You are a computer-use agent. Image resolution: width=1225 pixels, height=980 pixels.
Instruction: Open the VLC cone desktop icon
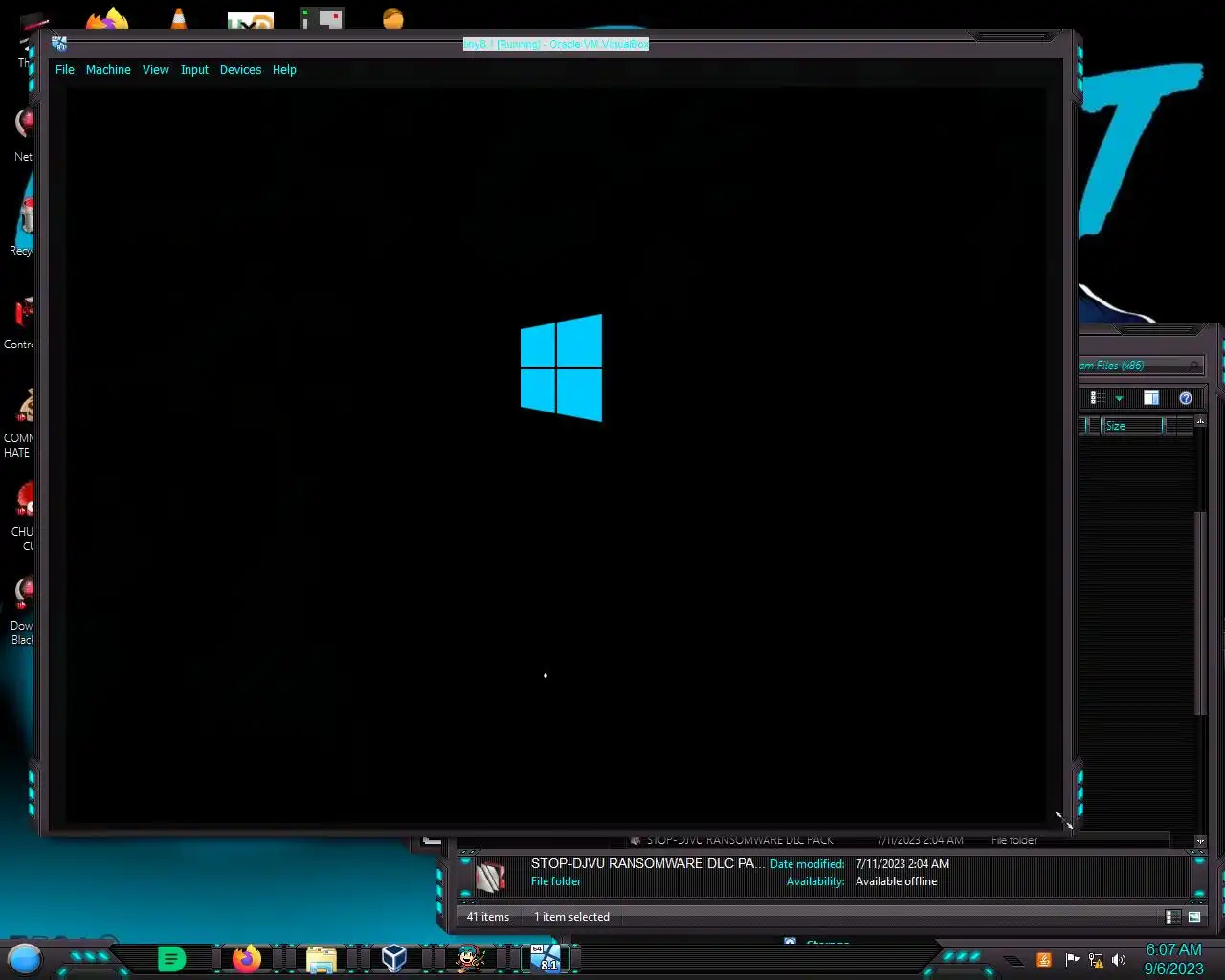[179, 18]
